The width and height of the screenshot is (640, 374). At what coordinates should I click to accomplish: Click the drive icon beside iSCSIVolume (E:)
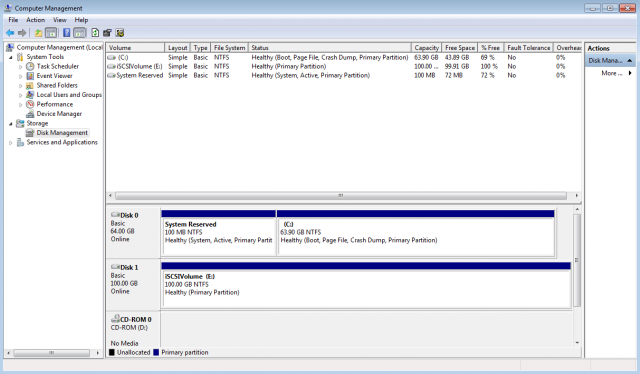click(x=111, y=66)
